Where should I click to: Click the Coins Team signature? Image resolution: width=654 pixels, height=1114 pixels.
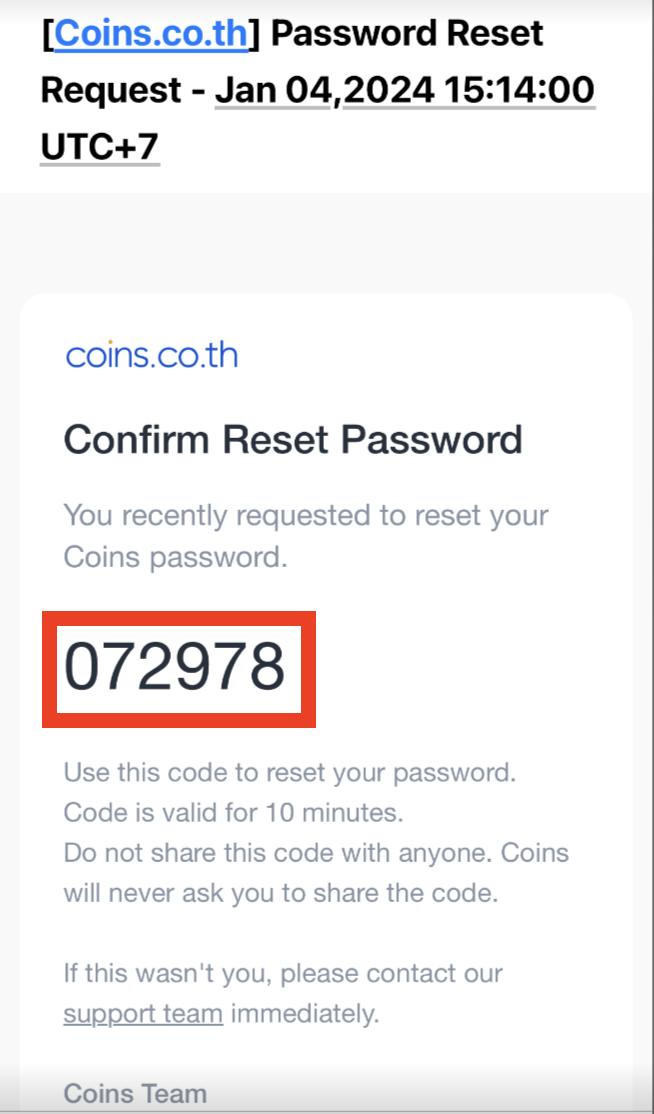[135, 1094]
